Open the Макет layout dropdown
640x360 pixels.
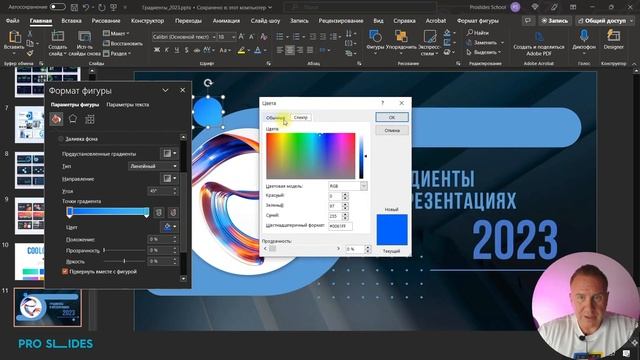[116, 33]
